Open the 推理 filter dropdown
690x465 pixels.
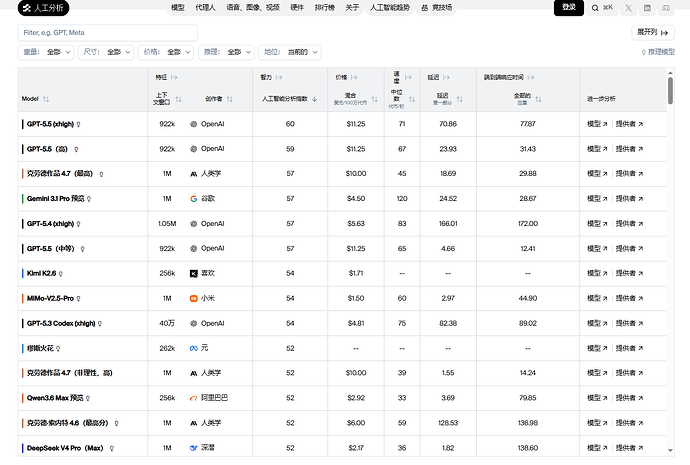point(226,52)
